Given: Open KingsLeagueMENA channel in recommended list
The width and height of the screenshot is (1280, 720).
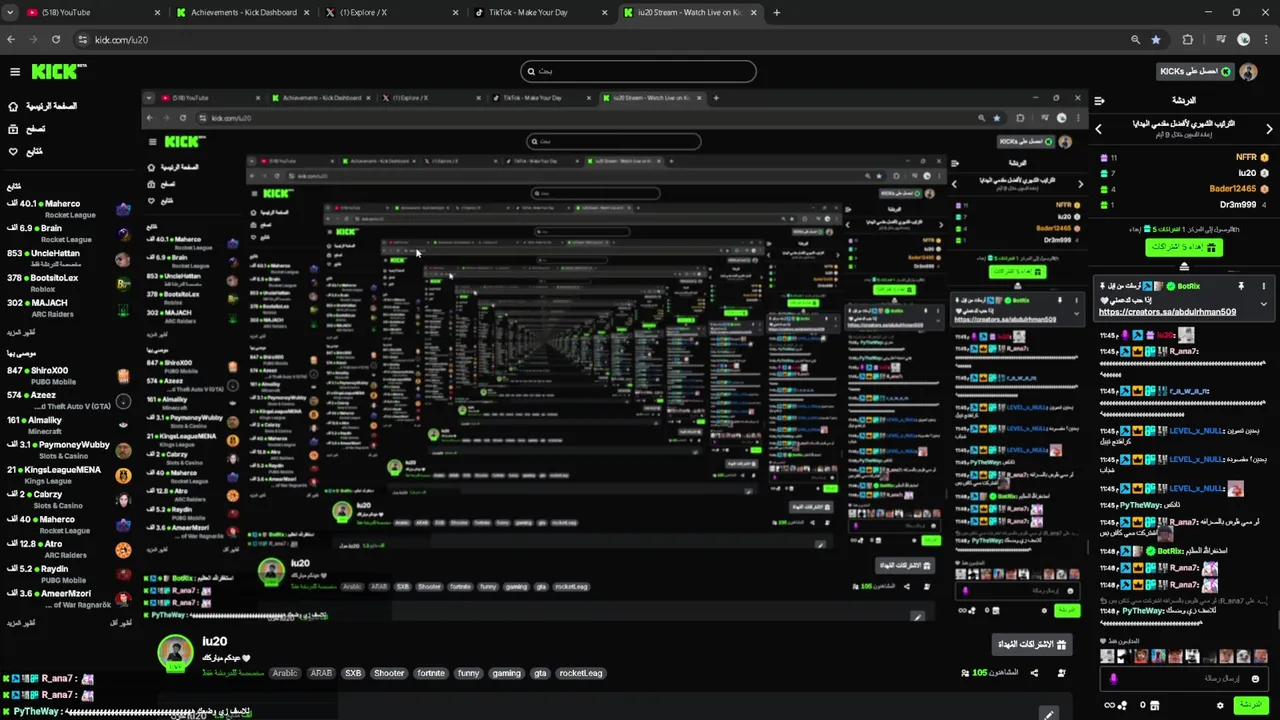Looking at the screenshot, I should point(68,475).
